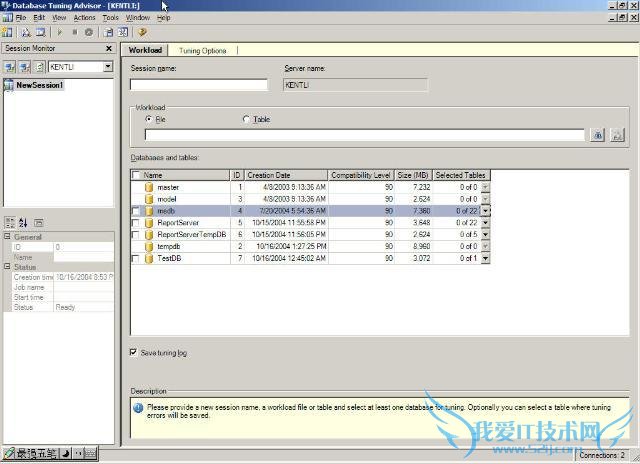Screen dimensions: 640x464
Task: Close the Session Monitor panel
Action: [108, 48]
